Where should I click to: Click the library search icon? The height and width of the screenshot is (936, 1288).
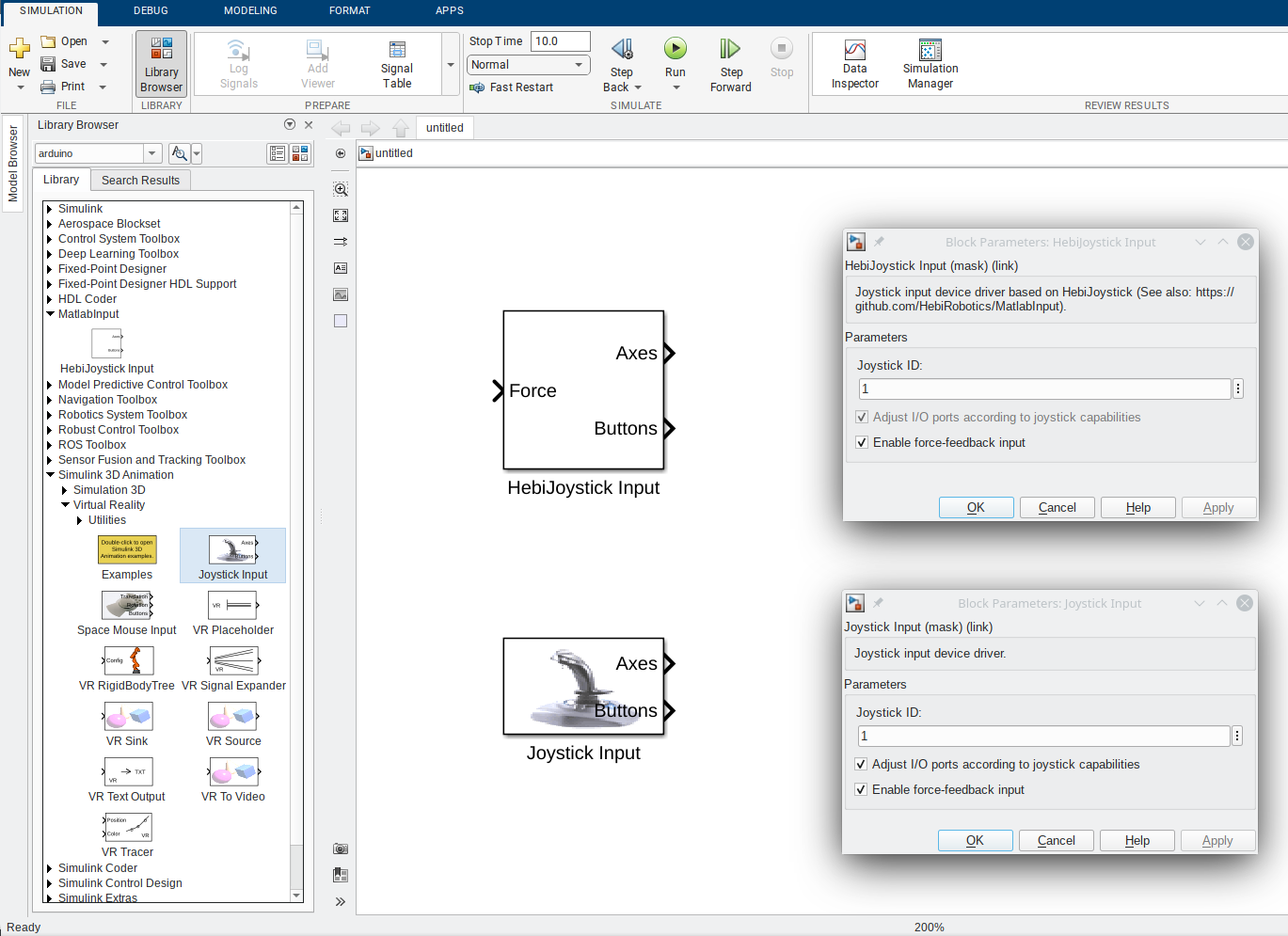[179, 153]
